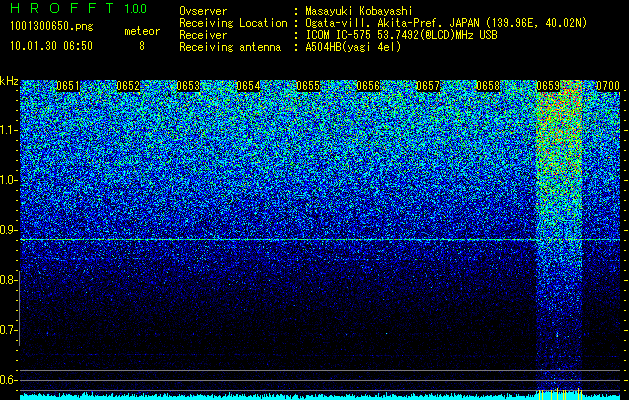
Task: Click the 0659 time marker
Action: [548, 86]
